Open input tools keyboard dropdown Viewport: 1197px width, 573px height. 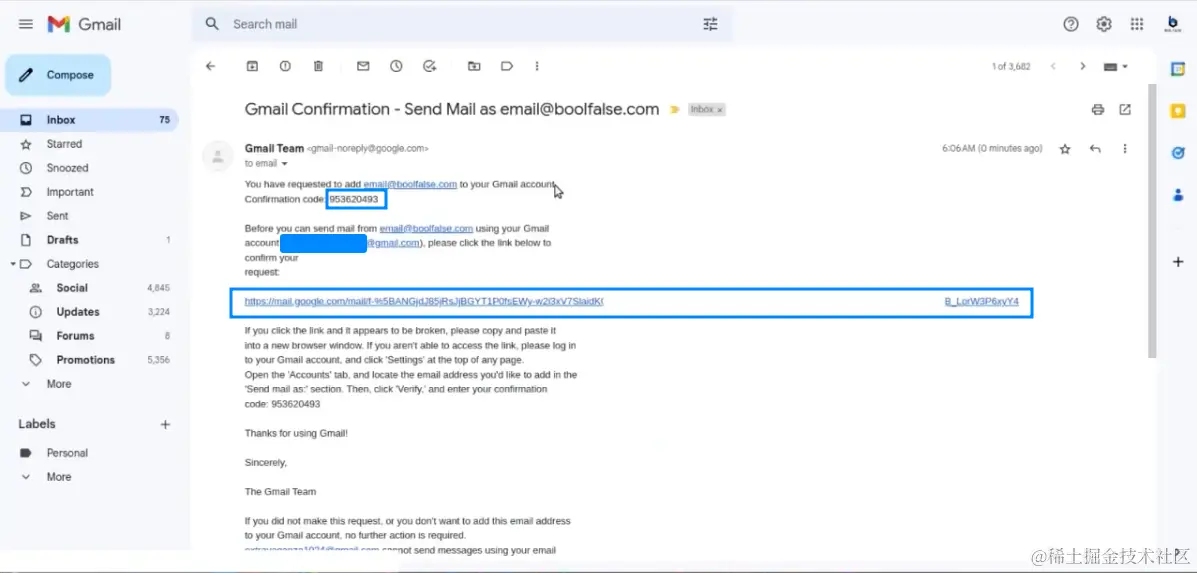click(x=1116, y=66)
